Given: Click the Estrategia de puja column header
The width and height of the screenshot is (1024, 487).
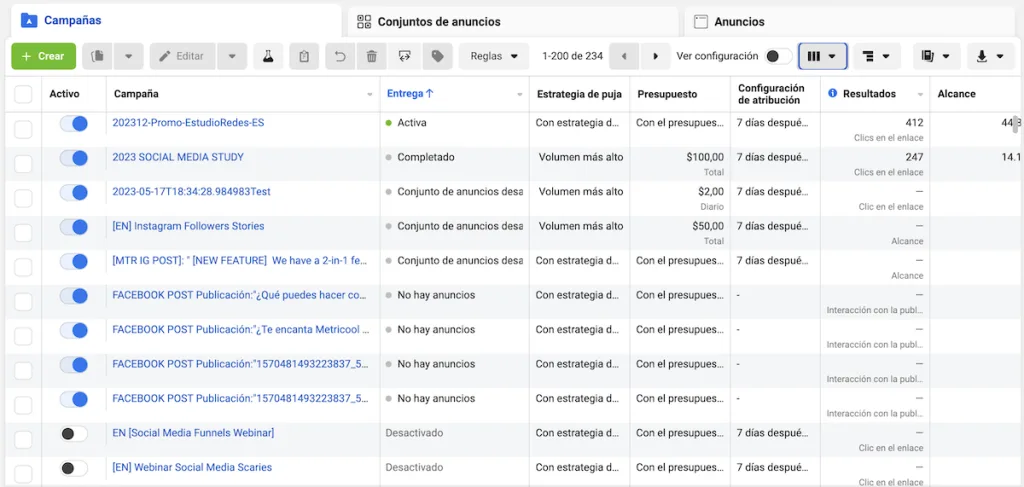Looking at the screenshot, I should click(579, 94).
